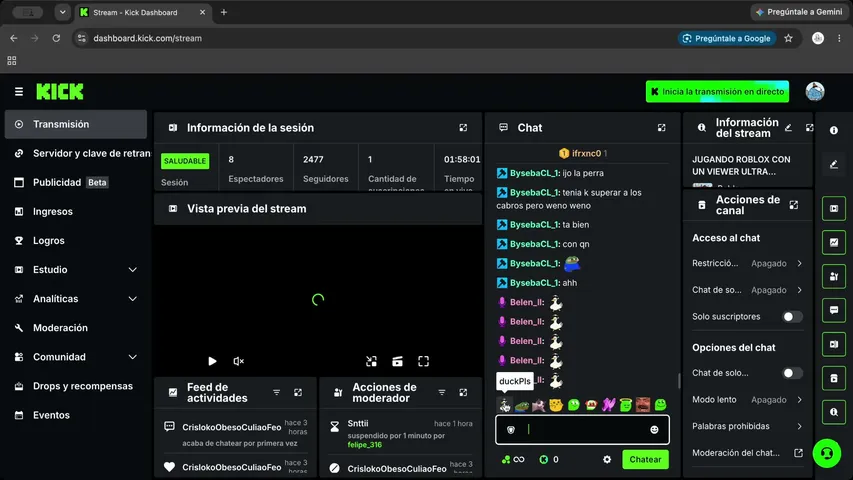853x480 pixels.
Task: Open picture-in-picture for stream preview
Action: 371,361
